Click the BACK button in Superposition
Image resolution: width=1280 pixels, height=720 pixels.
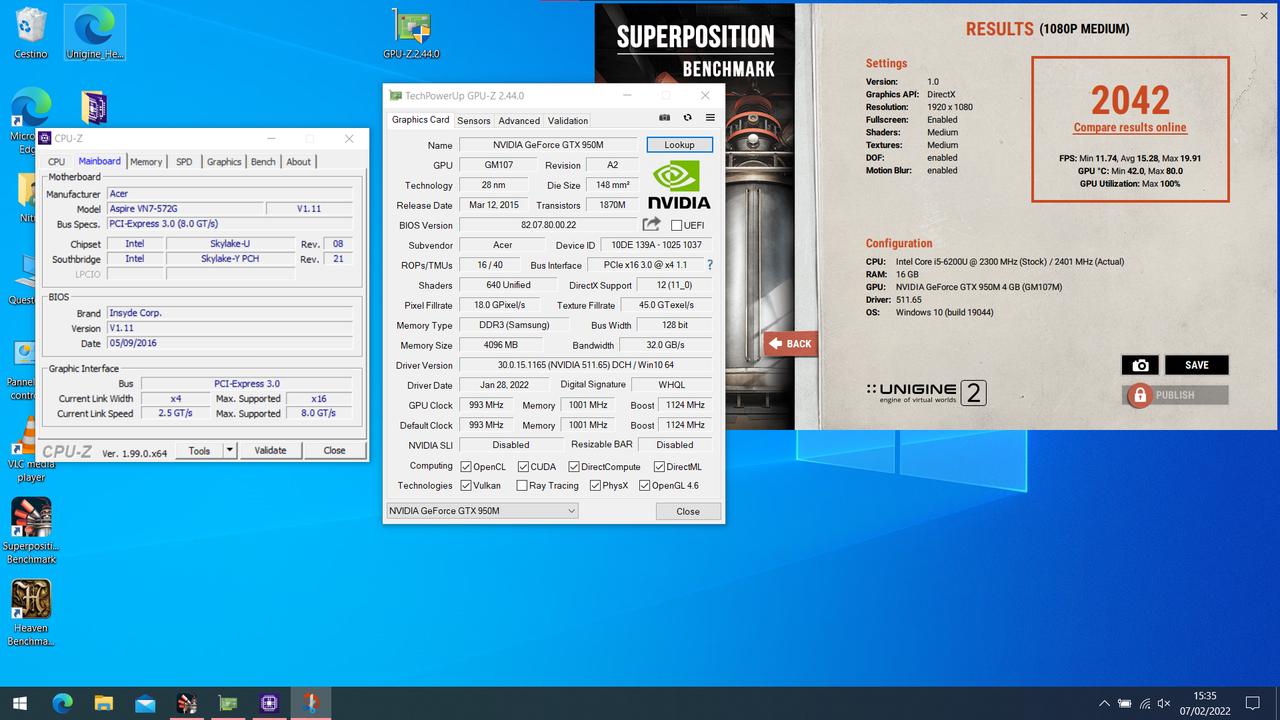[791, 343]
